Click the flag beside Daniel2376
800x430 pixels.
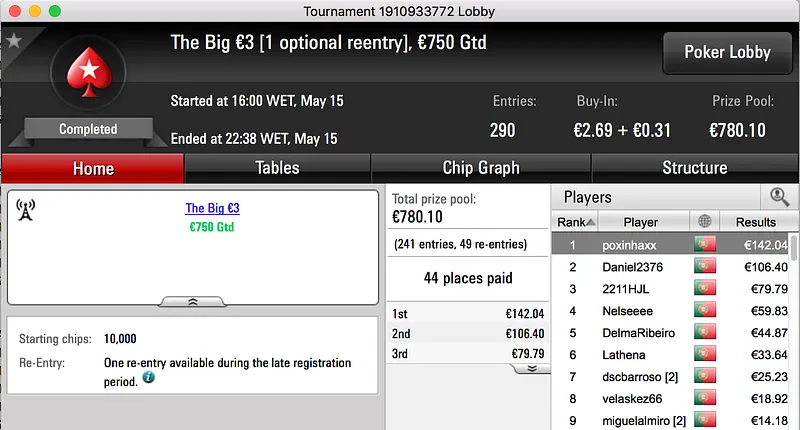[707, 267]
